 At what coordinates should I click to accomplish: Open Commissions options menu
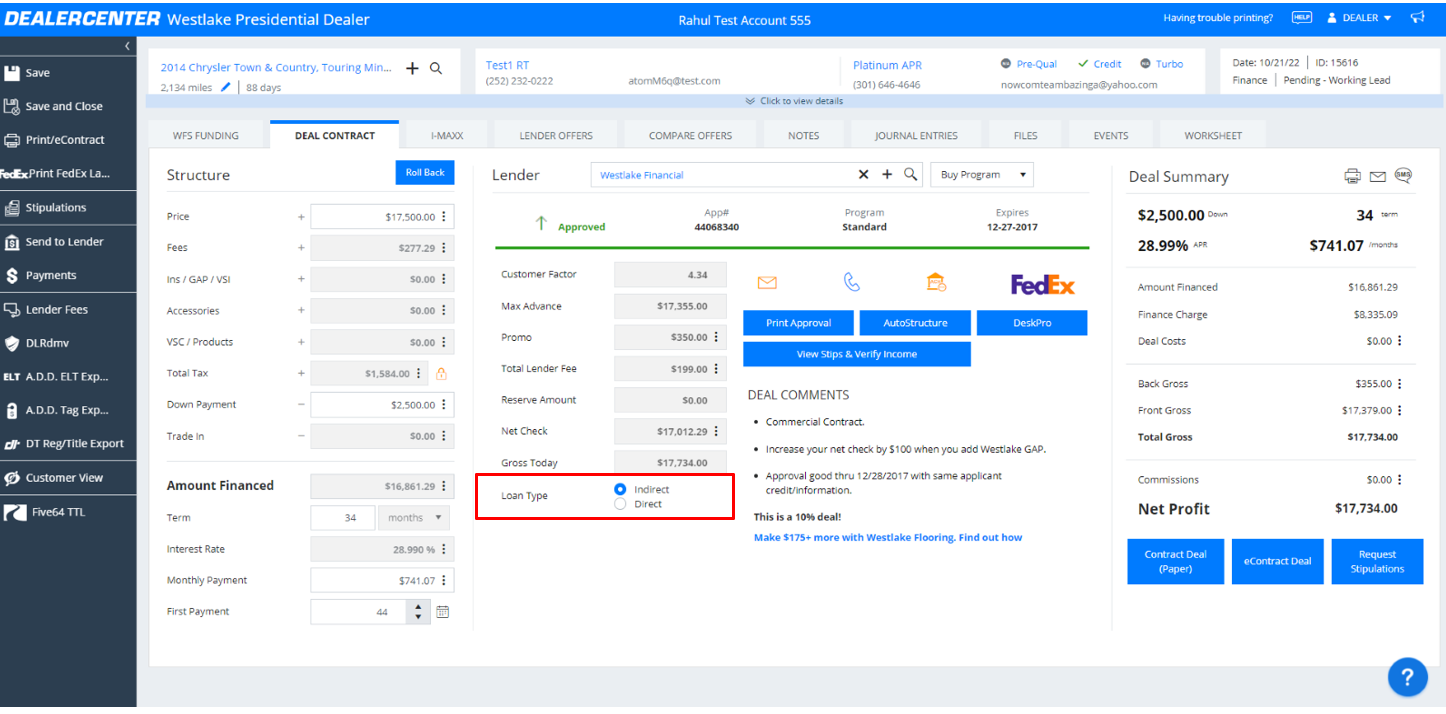point(1399,480)
